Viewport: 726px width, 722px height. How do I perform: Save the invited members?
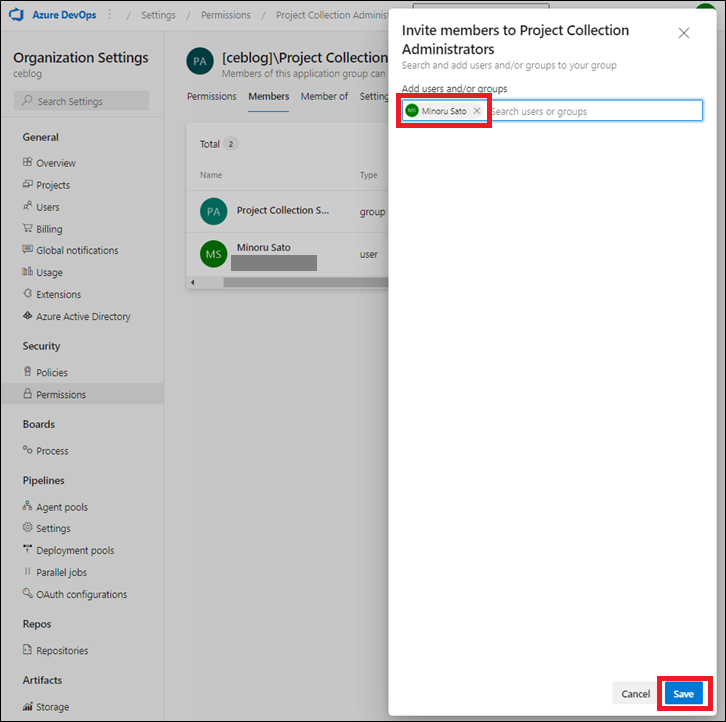(683, 694)
